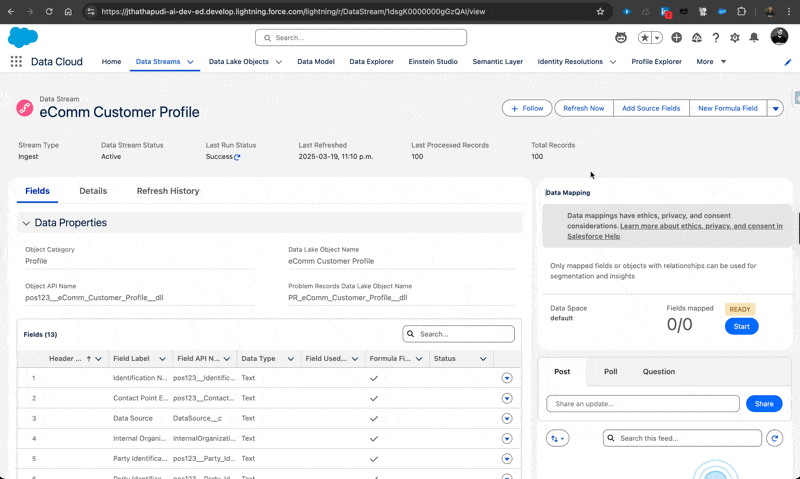Viewport: 800px width, 479px height.
Task: Open the Data Type column menu
Action: 290,359
